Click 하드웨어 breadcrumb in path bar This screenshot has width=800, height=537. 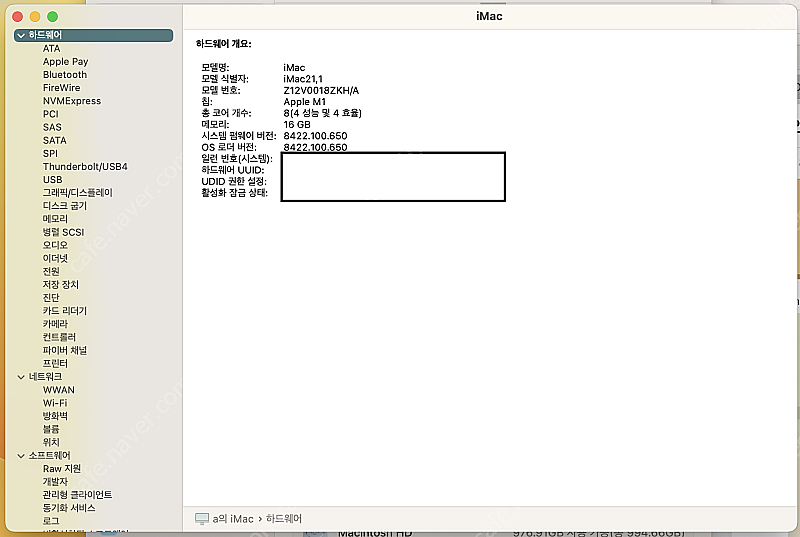(284, 519)
